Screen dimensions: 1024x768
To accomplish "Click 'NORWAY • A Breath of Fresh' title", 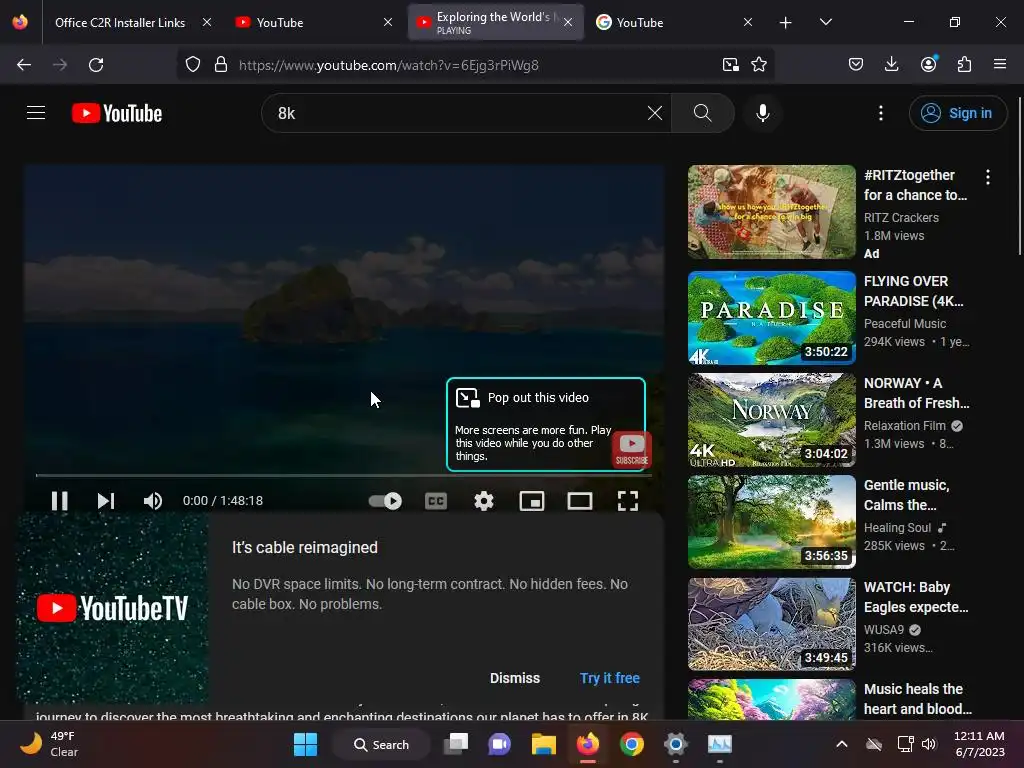I will point(916,393).
